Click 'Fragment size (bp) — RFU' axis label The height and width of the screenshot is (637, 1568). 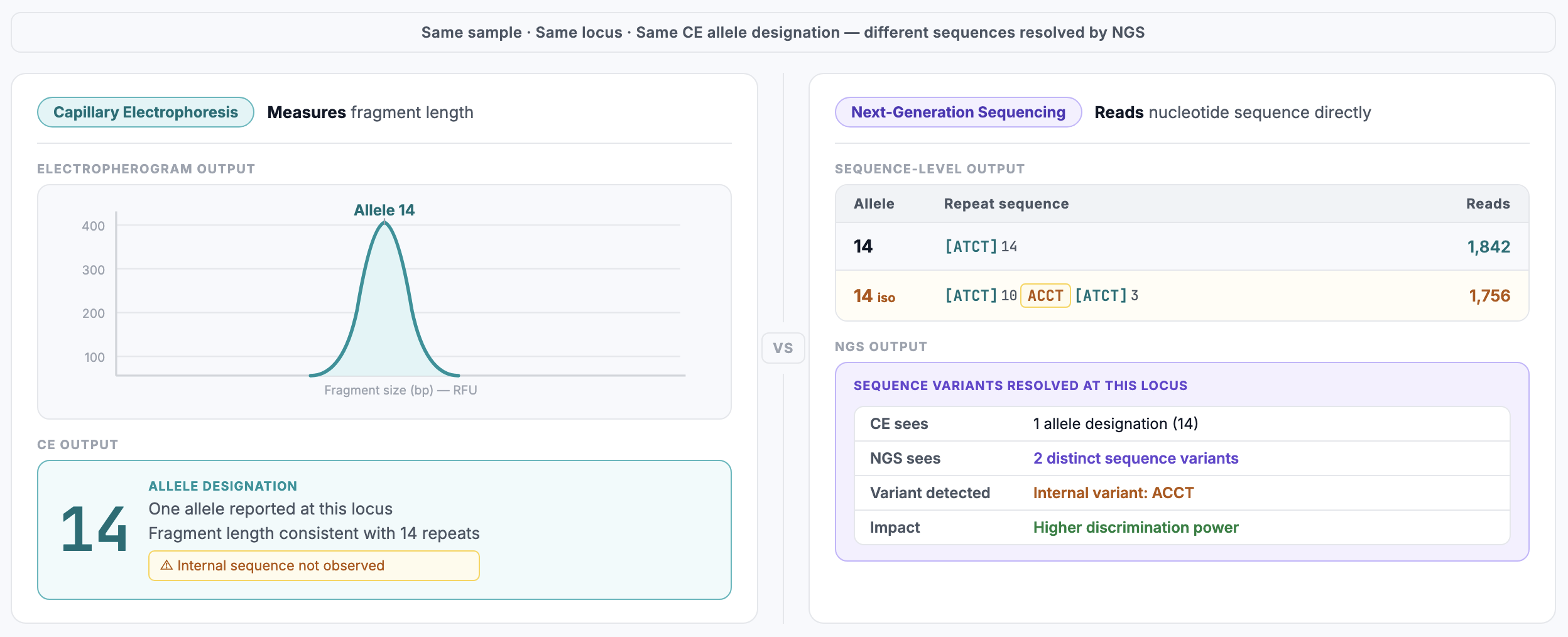click(400, 390)
